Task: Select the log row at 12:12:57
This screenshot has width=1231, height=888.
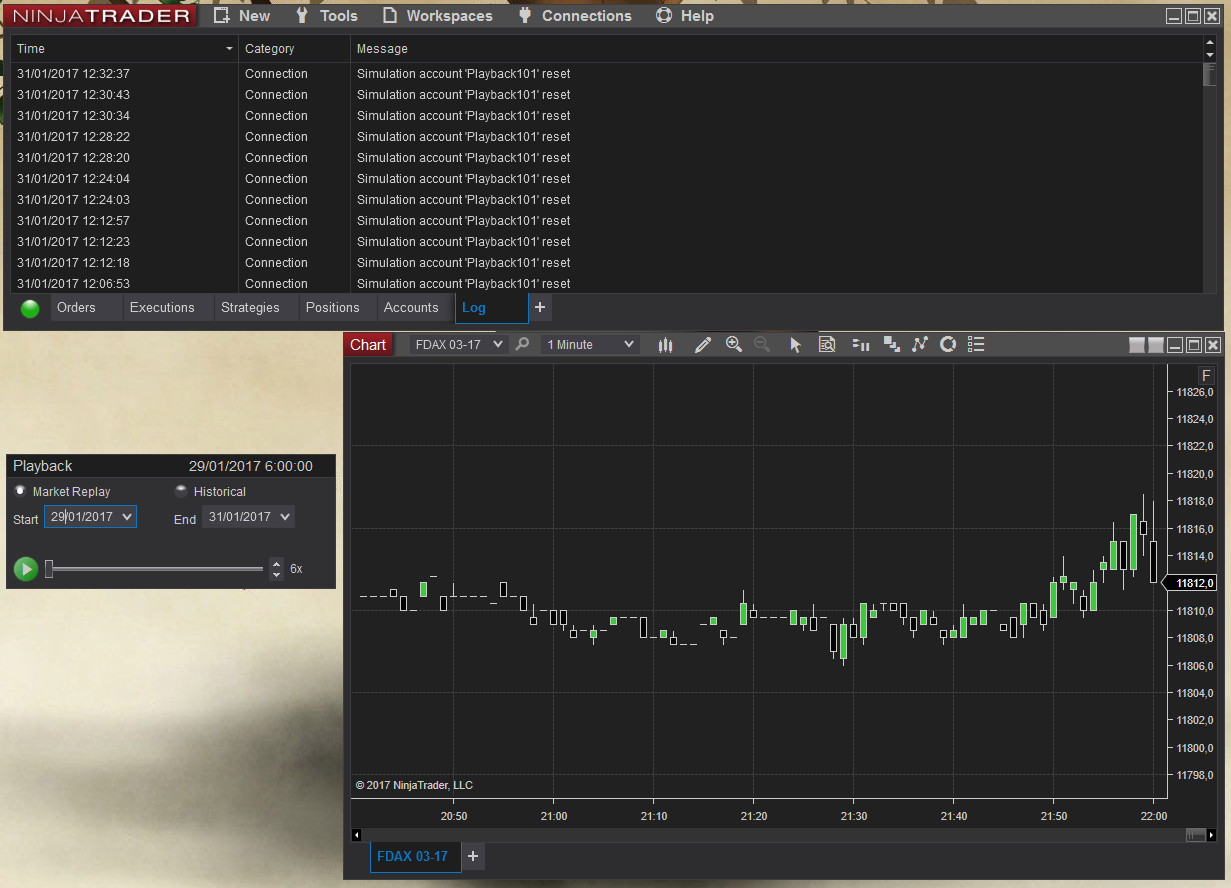Action: coord(607,221)
